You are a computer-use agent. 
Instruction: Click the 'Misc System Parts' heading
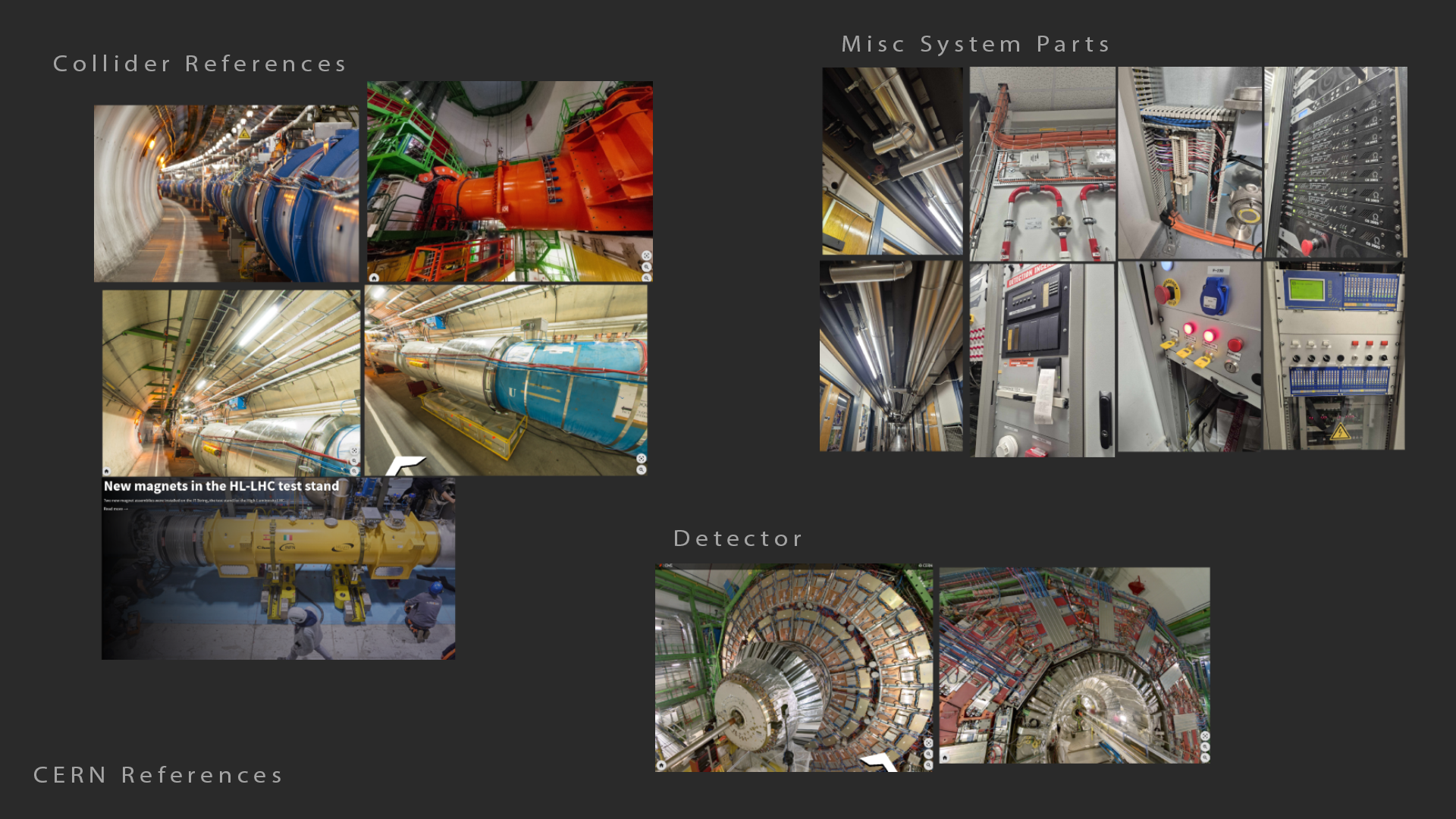coord(976,44)
